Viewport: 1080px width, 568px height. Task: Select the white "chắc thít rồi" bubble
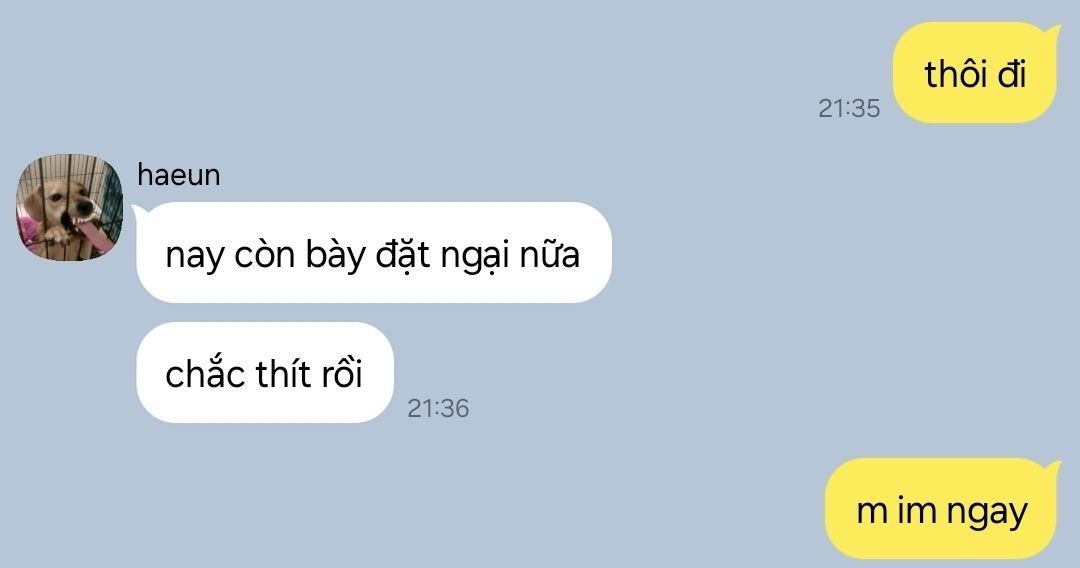click(x=265, y=372)
